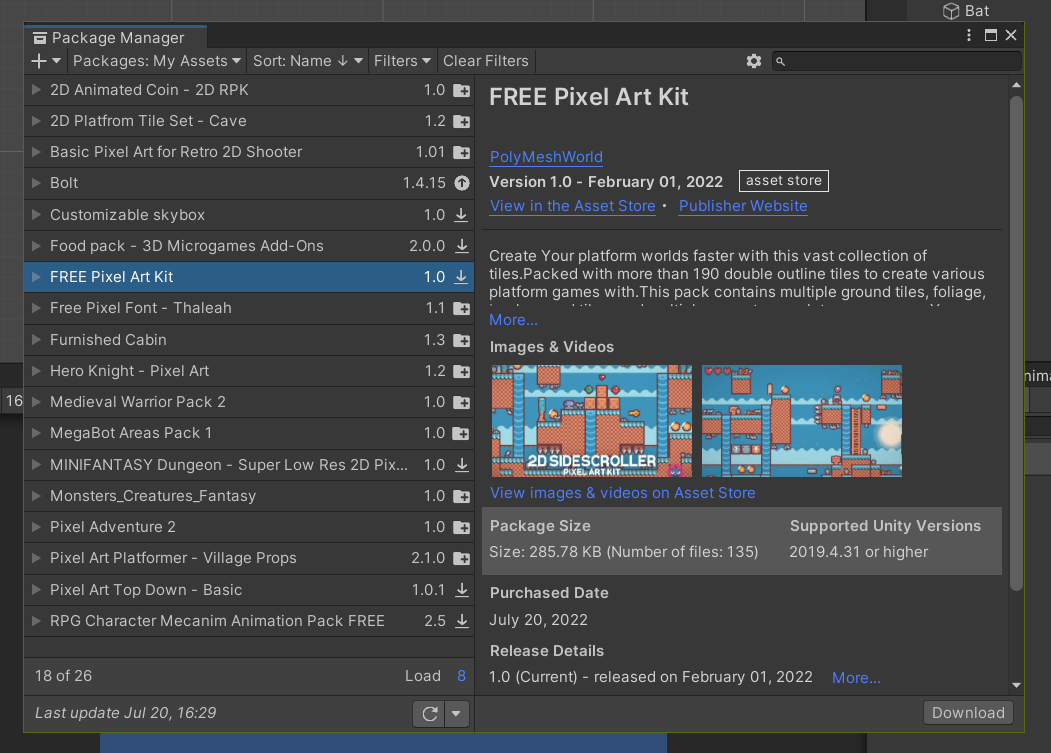Open the PolyMeshWorld publisher link

point(546,157)
